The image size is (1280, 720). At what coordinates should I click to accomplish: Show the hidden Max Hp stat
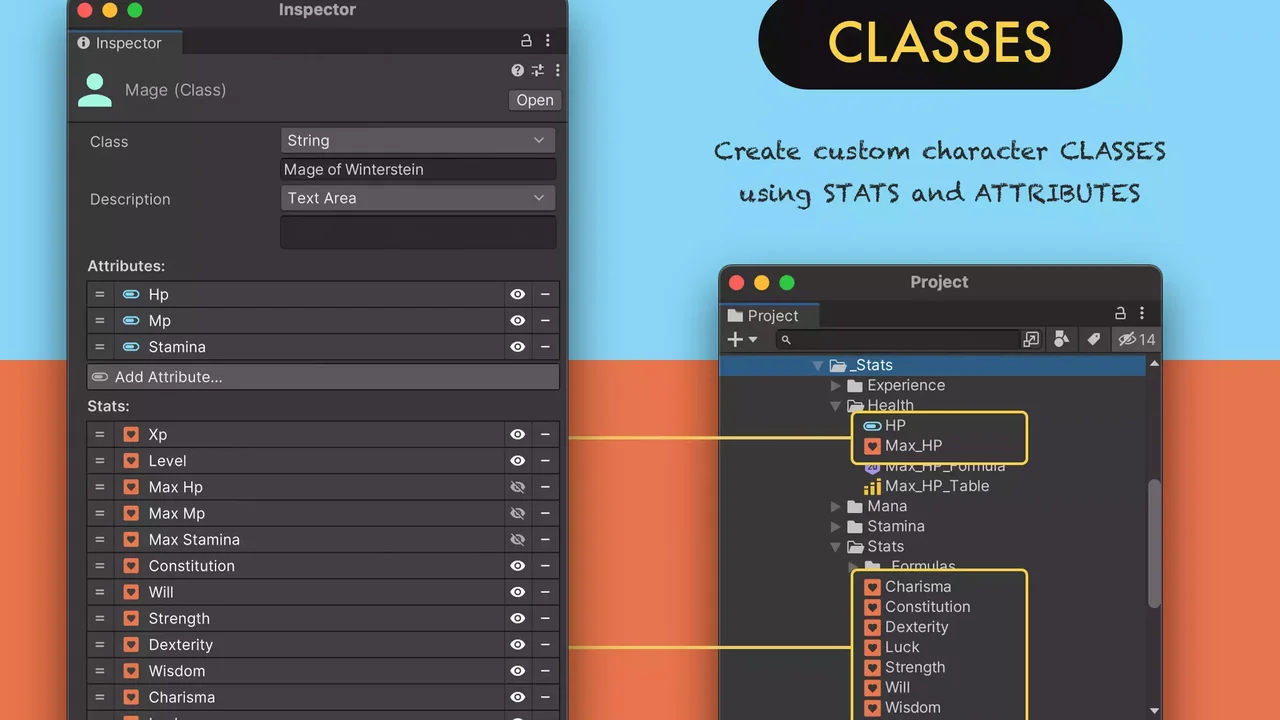click(x=517, y=487)
